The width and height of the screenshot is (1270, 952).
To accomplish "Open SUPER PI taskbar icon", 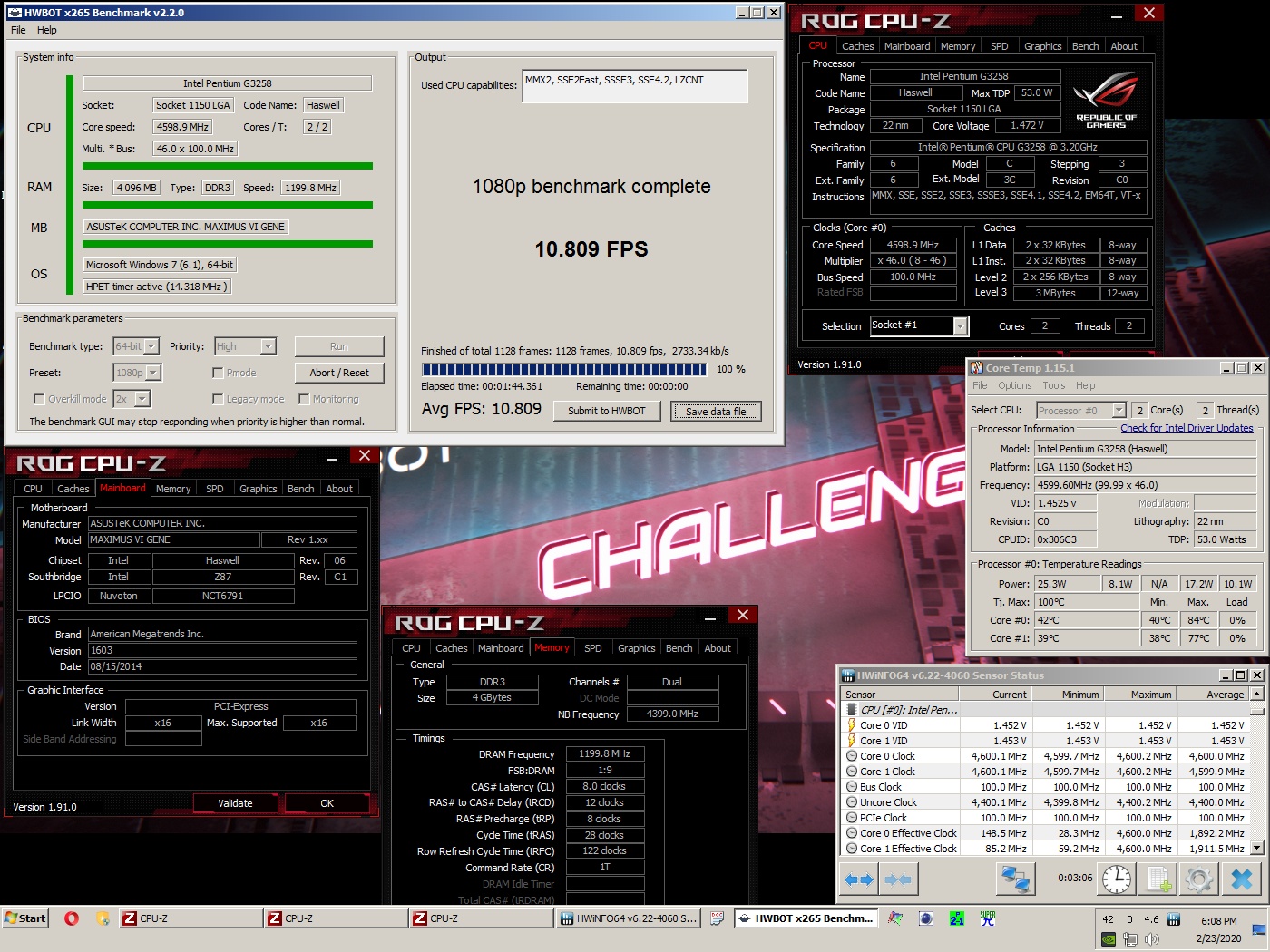I will coord(988,918).
